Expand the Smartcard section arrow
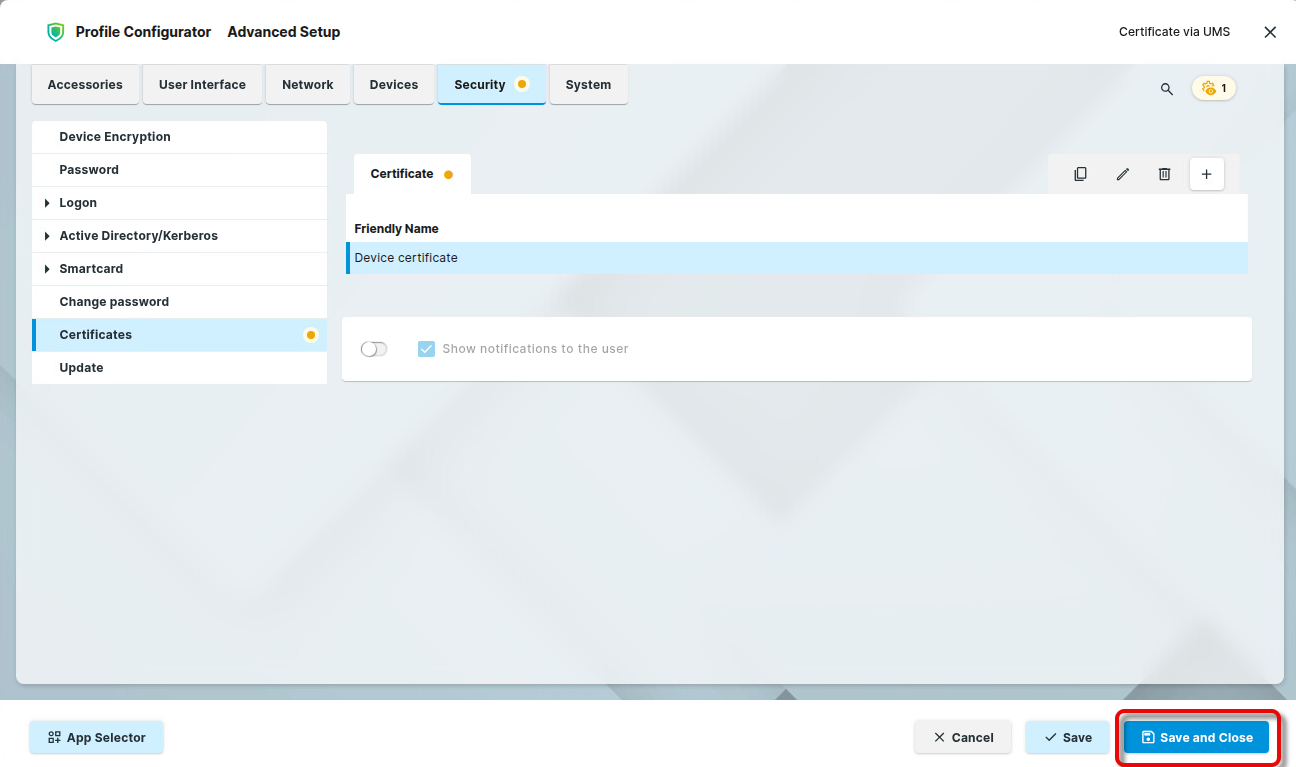 click(47, 269)
